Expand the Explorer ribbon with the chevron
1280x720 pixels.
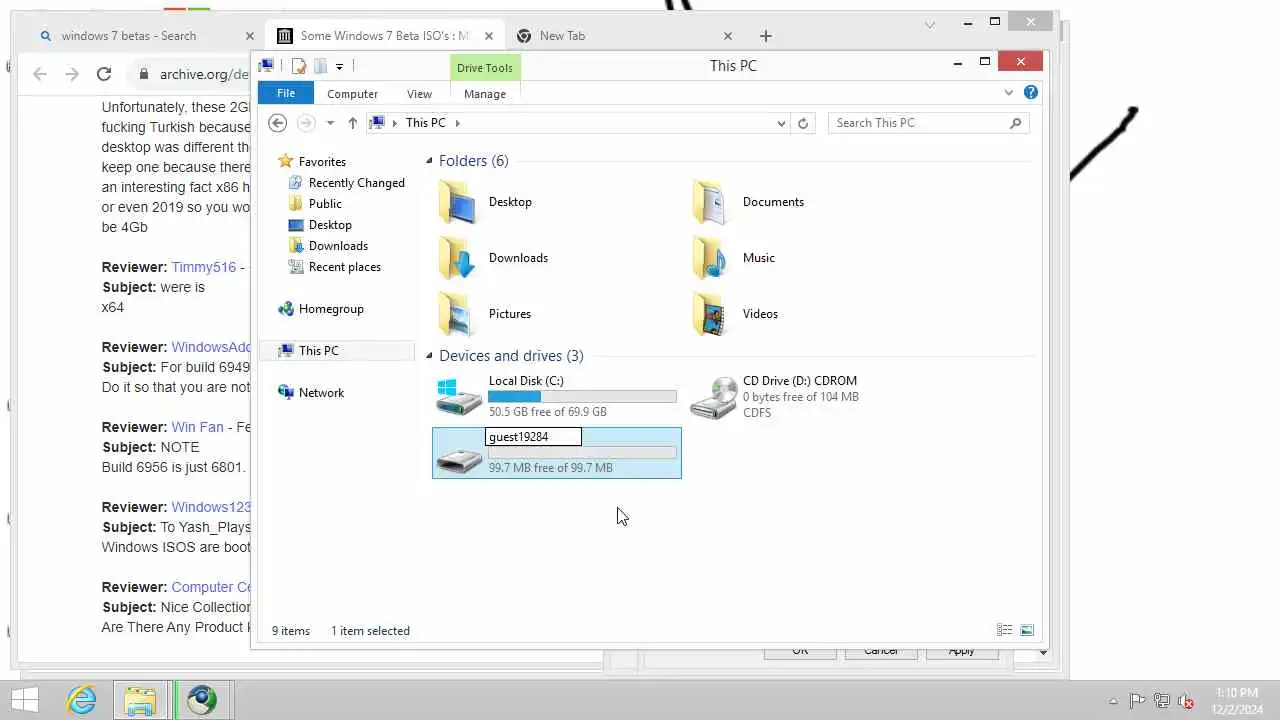[x=1008, y=93]
